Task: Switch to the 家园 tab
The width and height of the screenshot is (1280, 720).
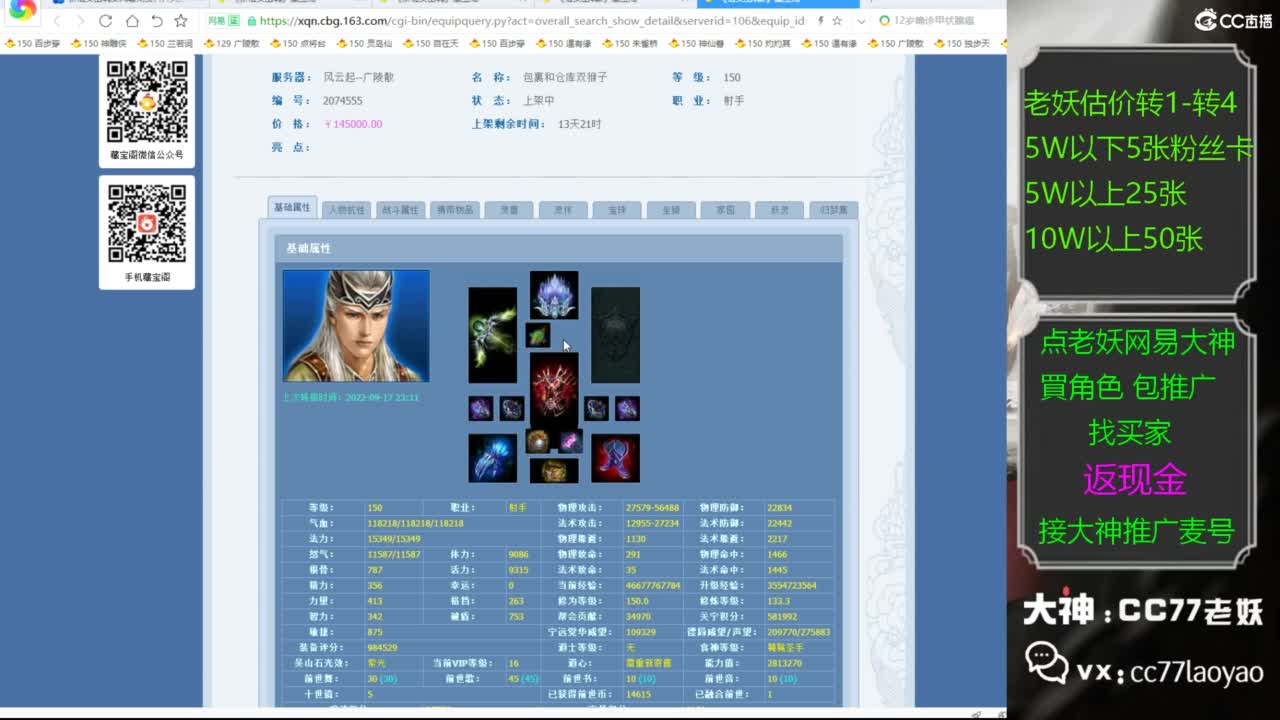Action: [725, 210]
